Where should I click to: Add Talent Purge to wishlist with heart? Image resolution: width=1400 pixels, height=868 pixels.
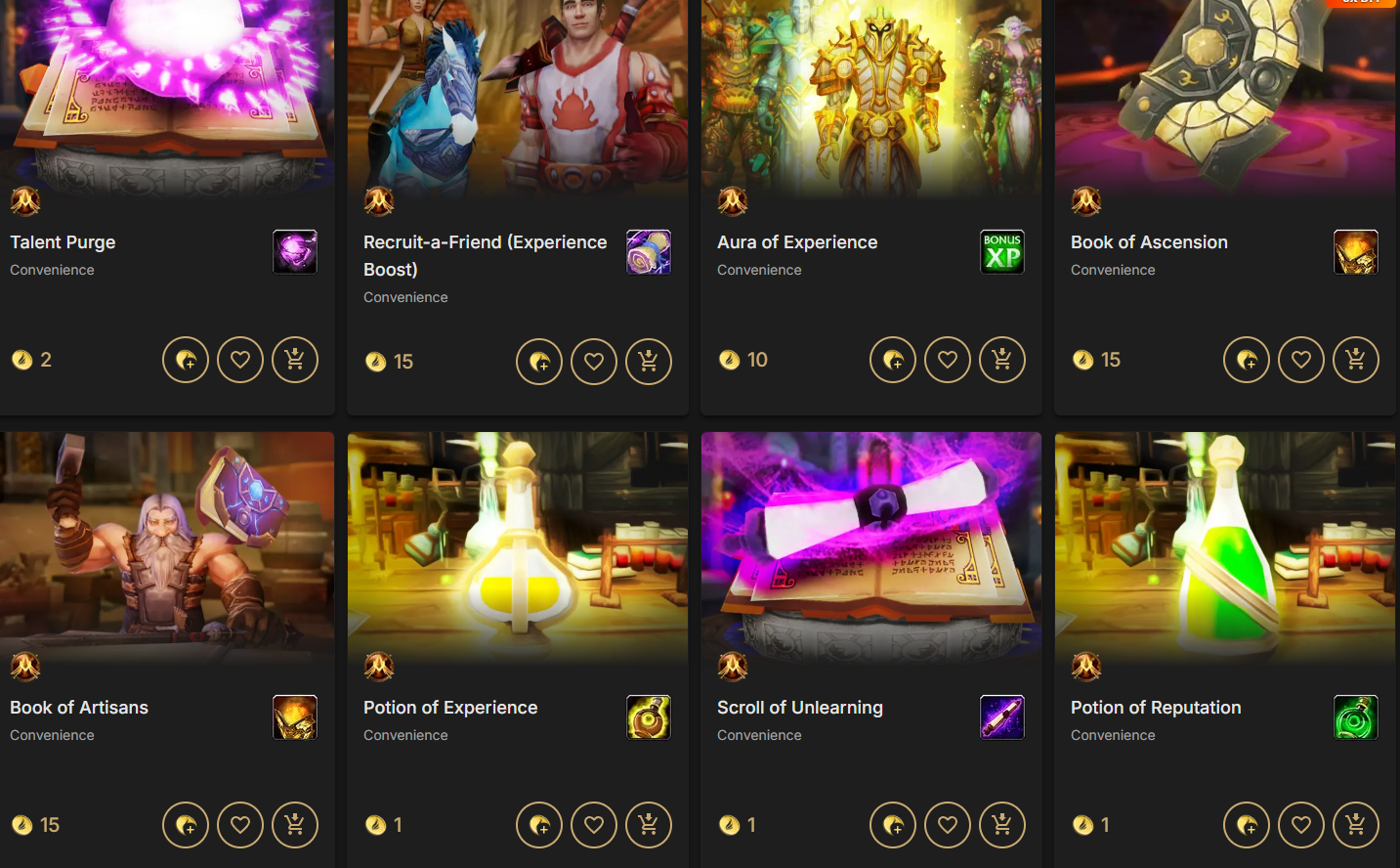pyautogui.click(x=240, y=360)
